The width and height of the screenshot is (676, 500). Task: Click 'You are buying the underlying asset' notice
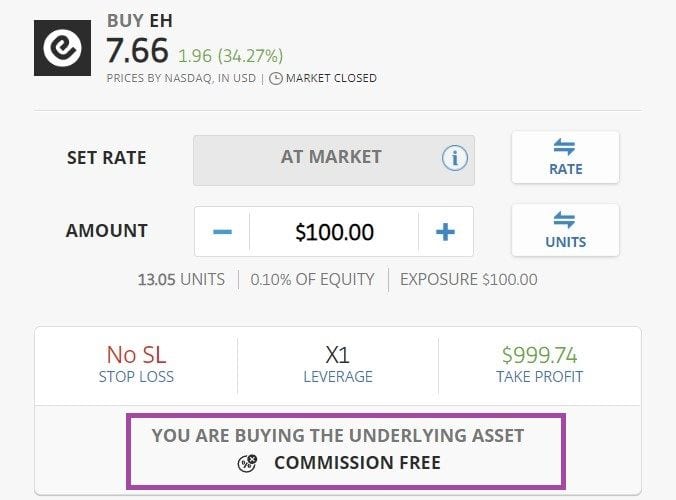[338, 436]
